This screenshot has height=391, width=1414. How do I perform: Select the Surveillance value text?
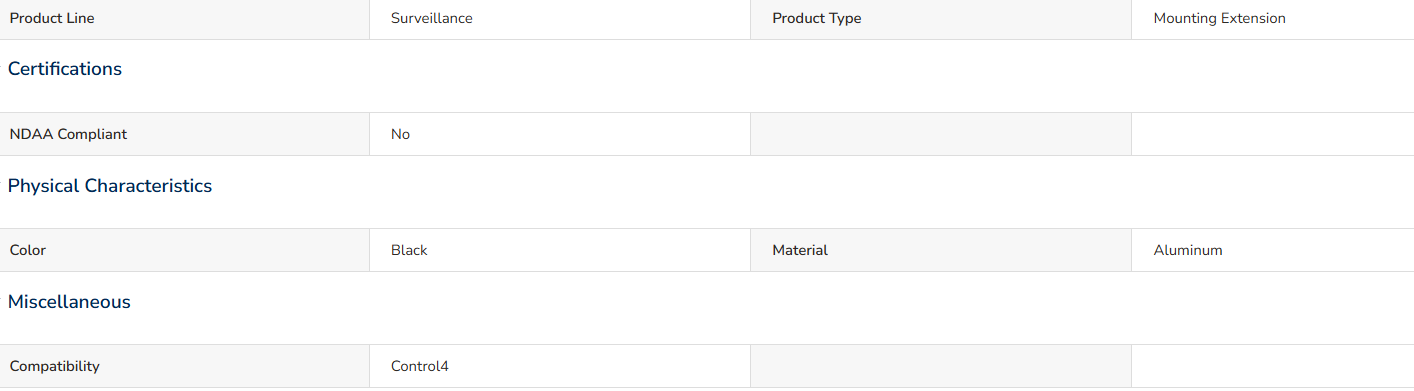pyautogui.click(x=432, y=19)
